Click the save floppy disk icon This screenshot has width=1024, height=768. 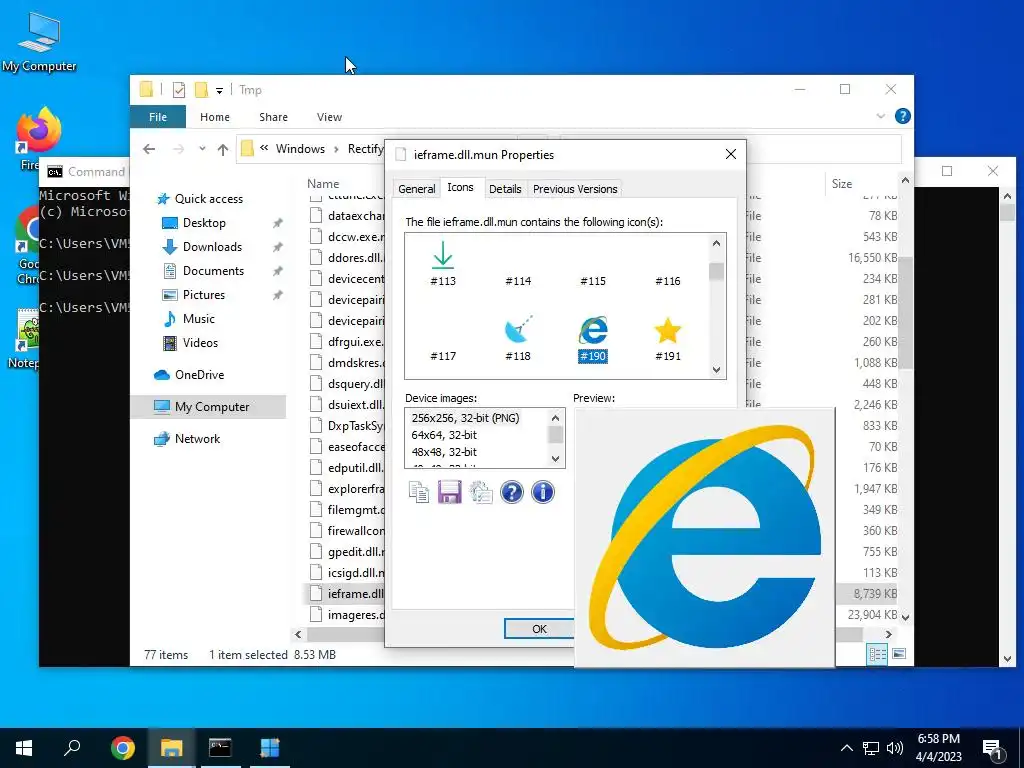(449, 492)
